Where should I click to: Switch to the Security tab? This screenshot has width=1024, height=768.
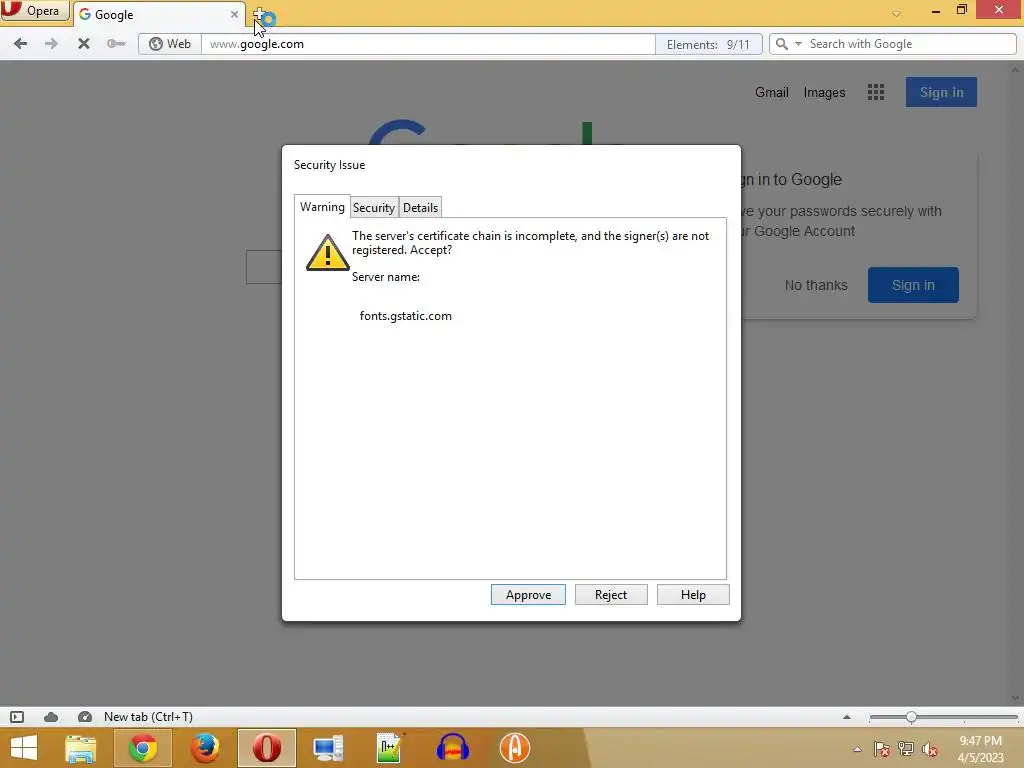(374, 208)
